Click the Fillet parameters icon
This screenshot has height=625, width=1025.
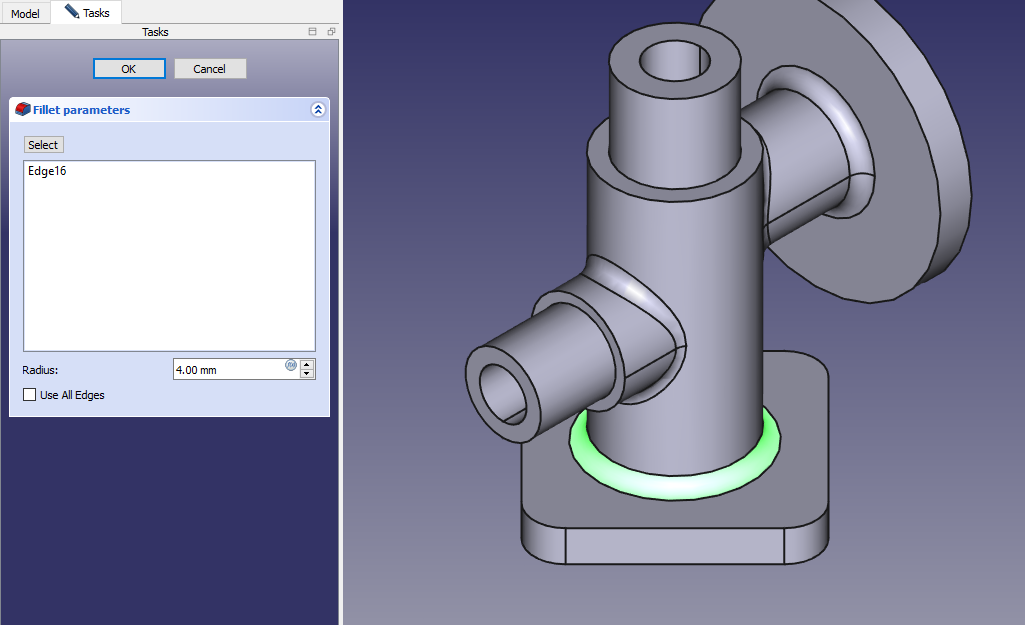[22, 110]
